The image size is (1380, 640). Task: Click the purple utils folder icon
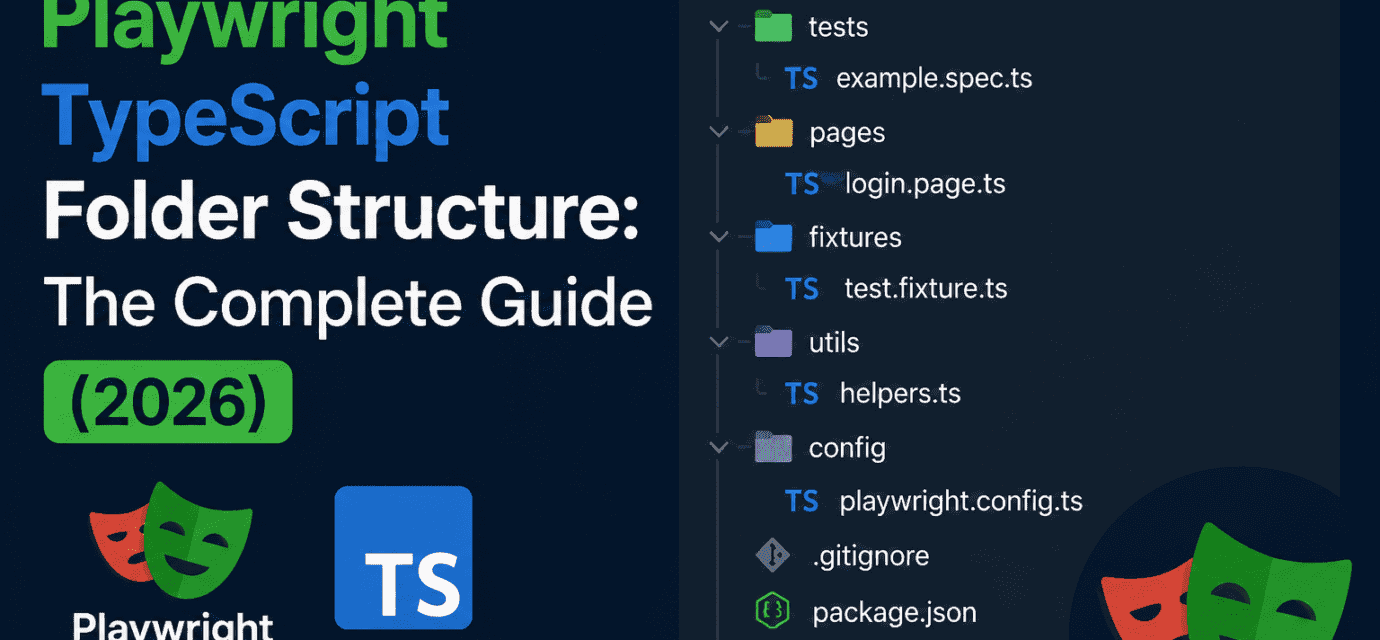coord(773,342)
